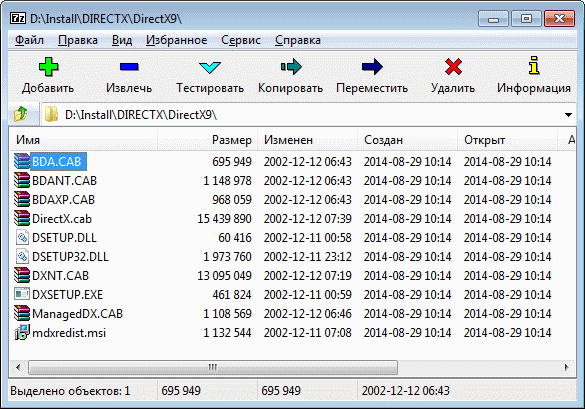
Task: Click the left scroll arrow
Action: (18, 367)
